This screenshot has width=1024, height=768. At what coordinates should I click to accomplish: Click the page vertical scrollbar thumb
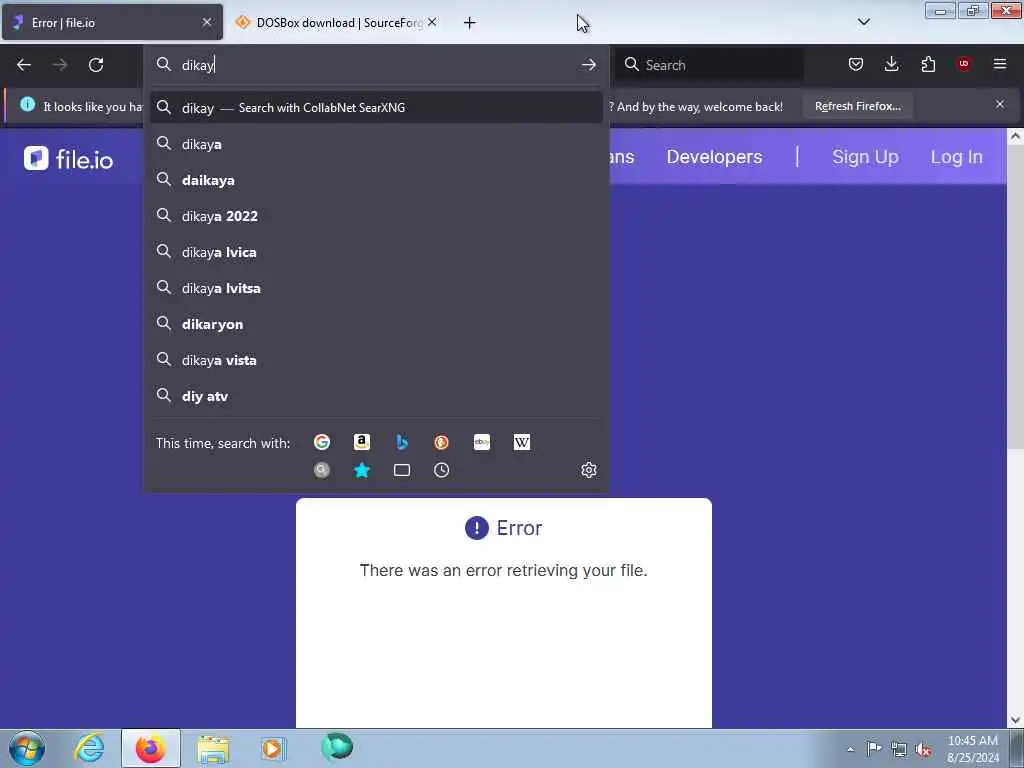1015,297
